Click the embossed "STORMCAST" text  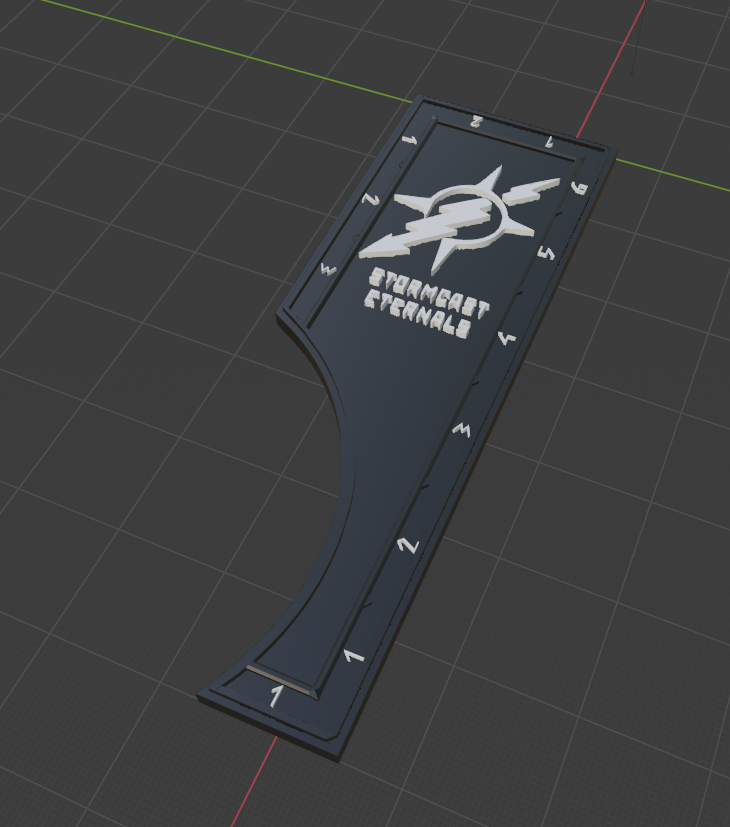pos(428,294)
